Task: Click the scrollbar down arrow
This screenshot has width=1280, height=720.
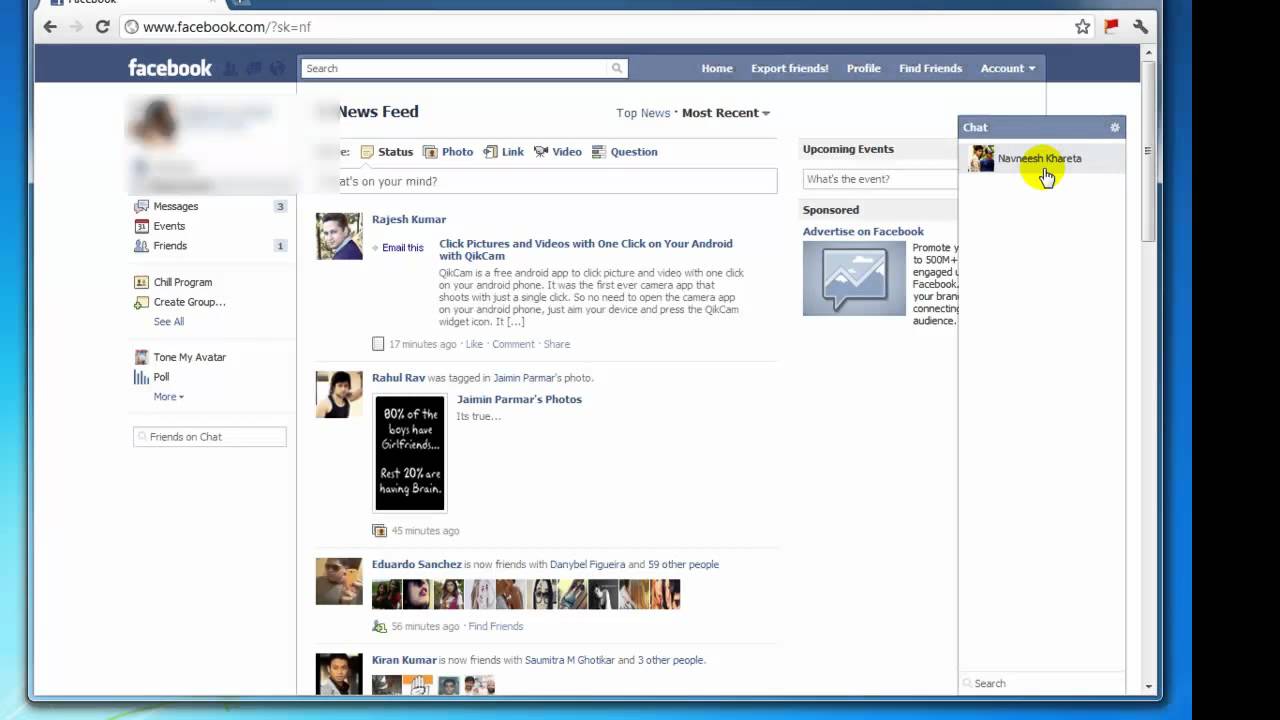Action: pos(1149,688)
